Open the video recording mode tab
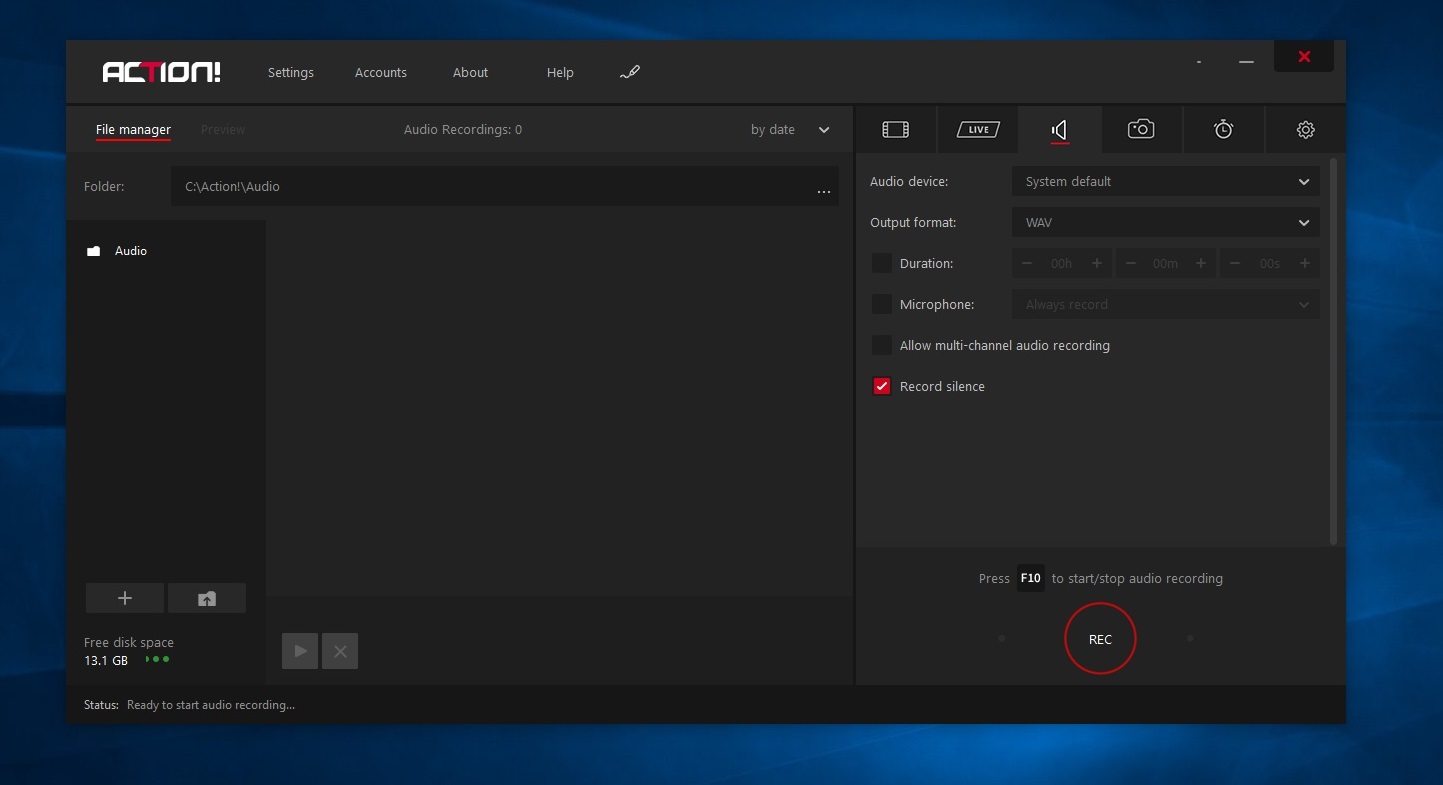 [895, 129]
